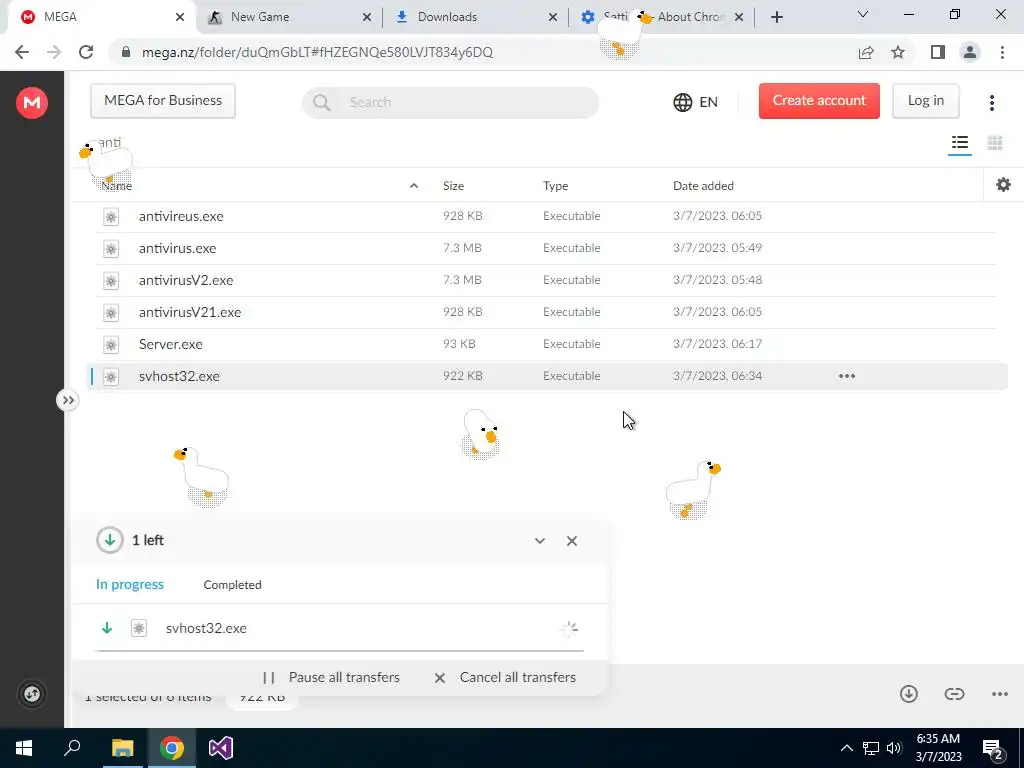Reload the current page

click(x=86, y=52)
